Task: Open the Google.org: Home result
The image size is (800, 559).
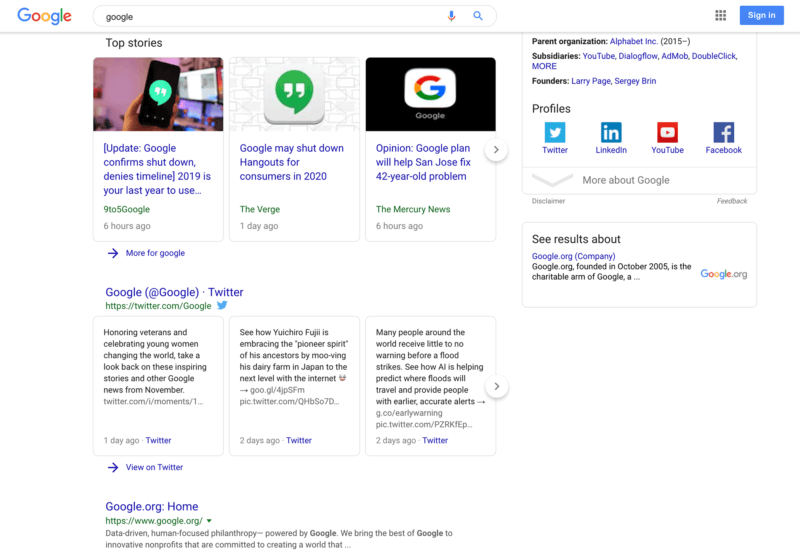Action: (x=152, y=506)
